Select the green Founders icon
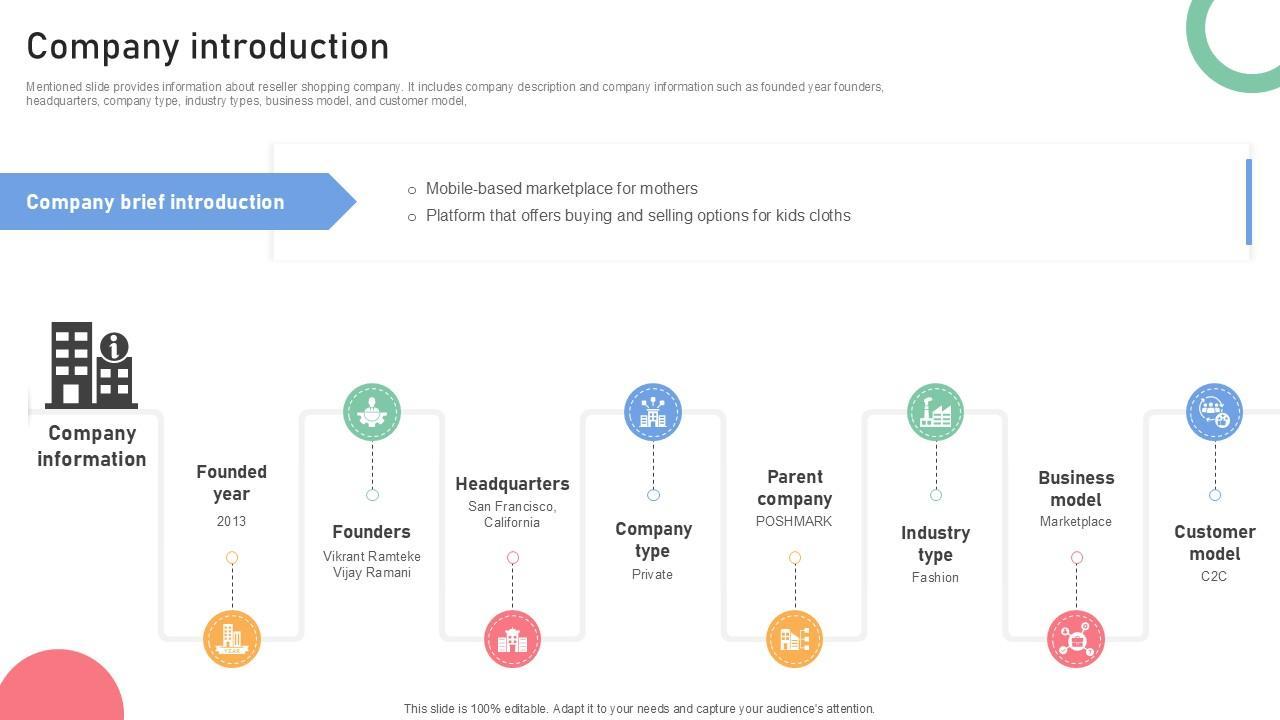The width and height of the screenshot is (1280, 720). click(372, 411)
